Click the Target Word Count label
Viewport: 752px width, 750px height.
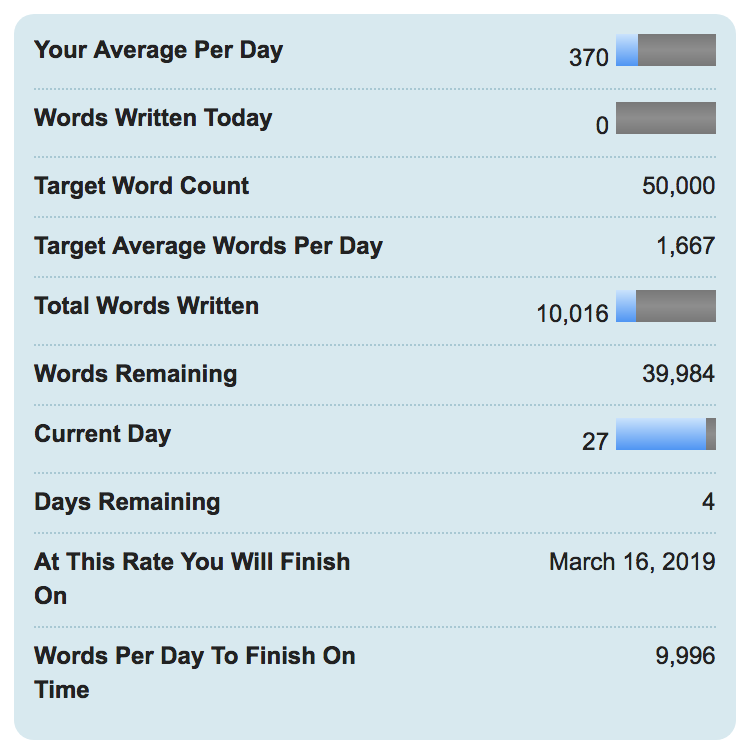141,186
